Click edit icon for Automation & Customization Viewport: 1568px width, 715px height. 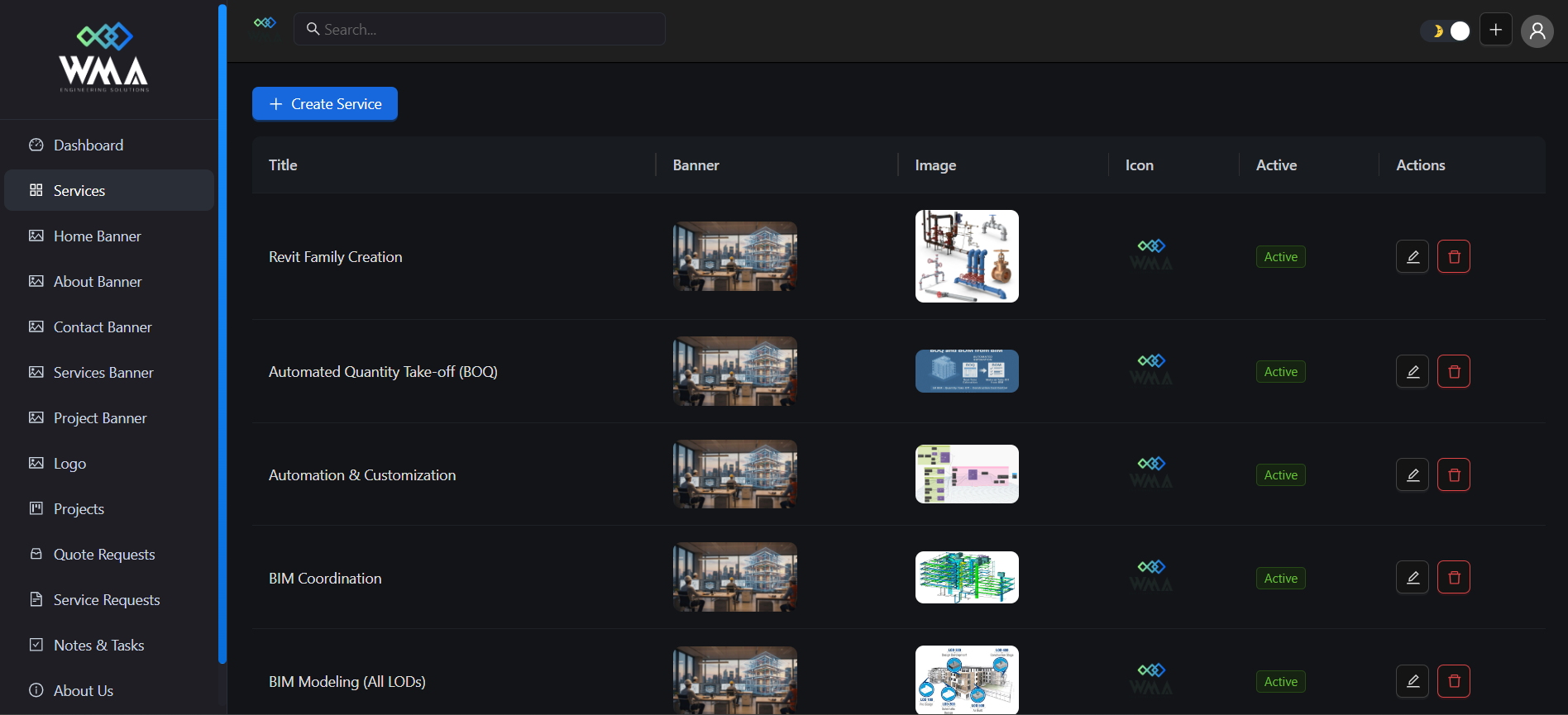tap(1413, 475)
